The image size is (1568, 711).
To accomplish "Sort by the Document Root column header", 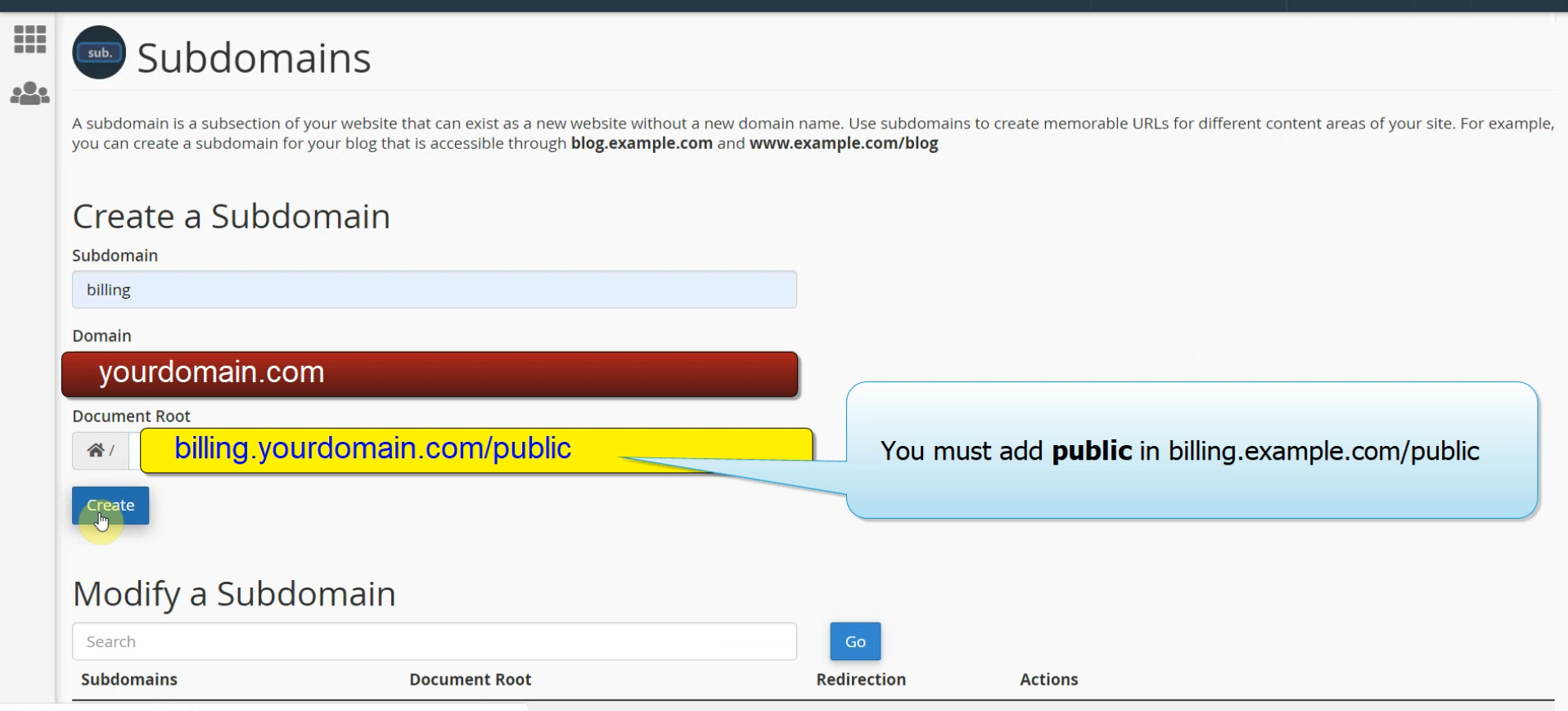I will coord(470,679).
